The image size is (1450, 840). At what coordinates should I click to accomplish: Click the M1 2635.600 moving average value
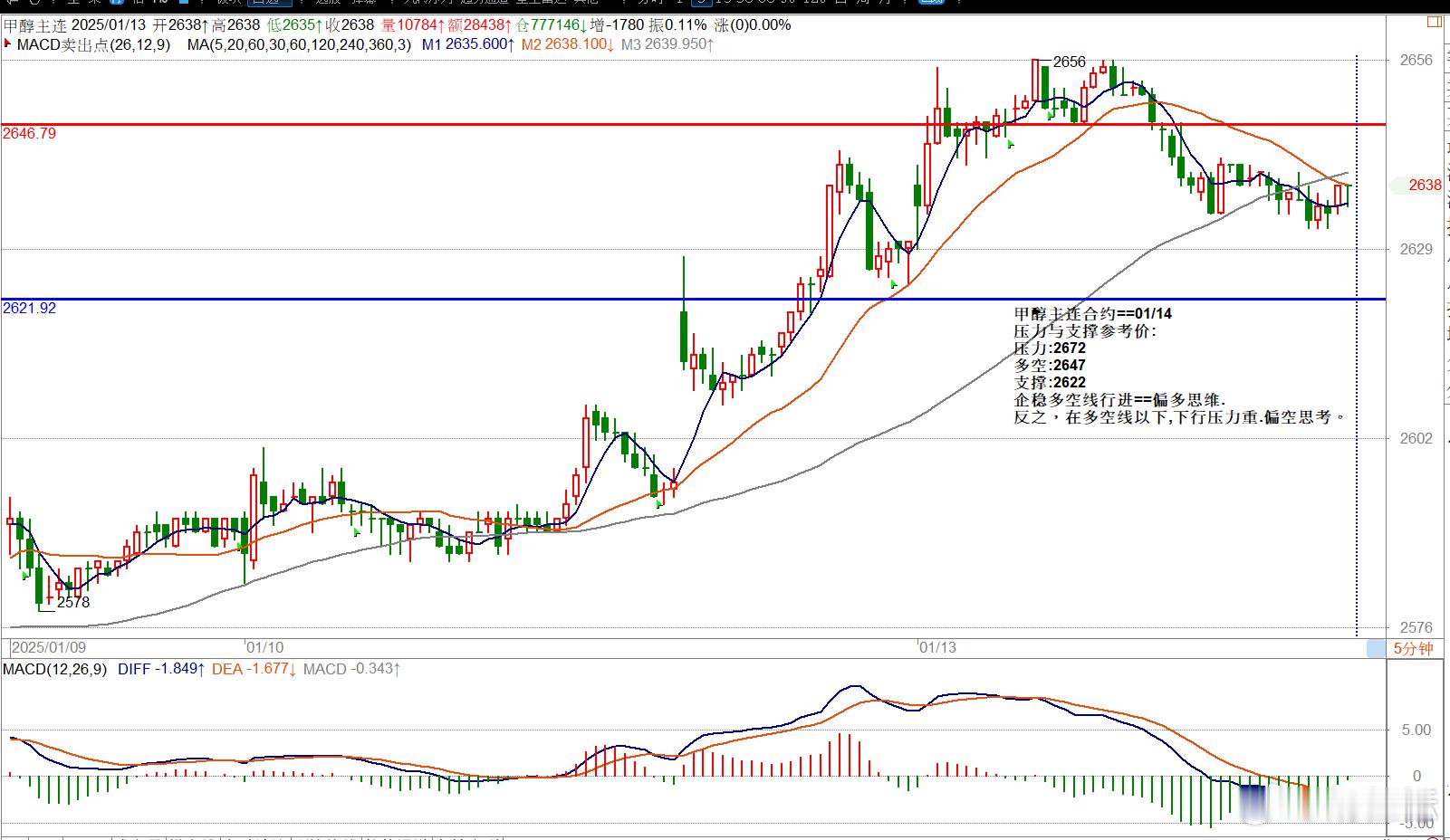pos(468,43)
